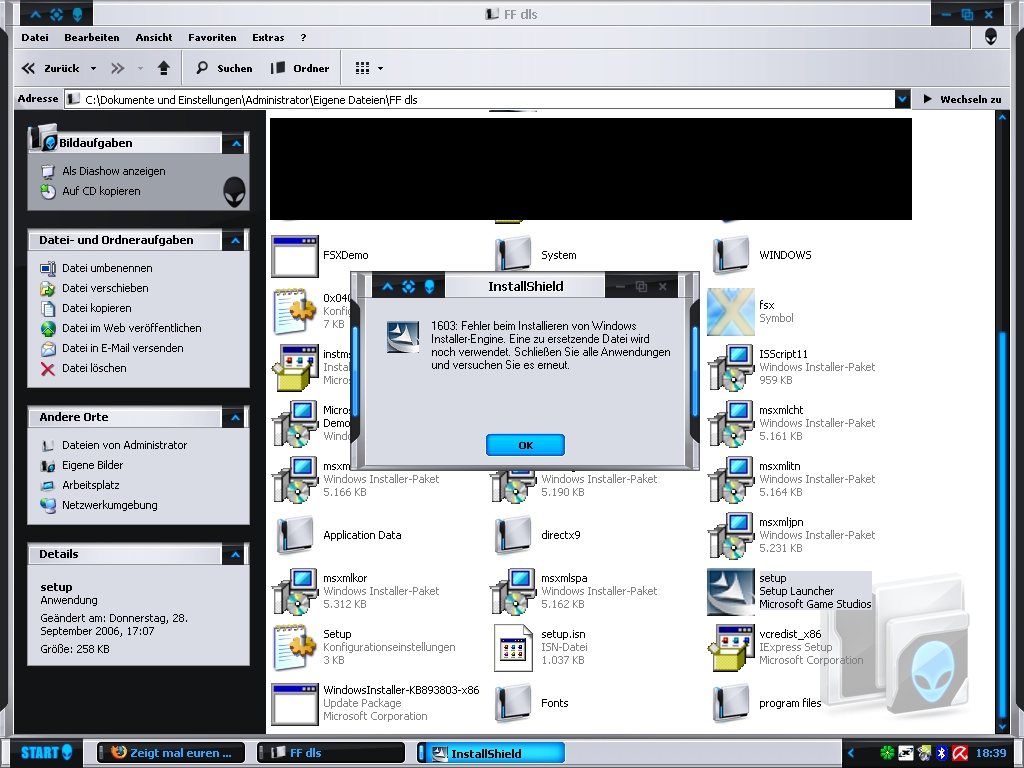Image resolution: width=1024 pixels, height=768 pixels.
Task: Collapse the Details panel
Action: coord(236,554)
